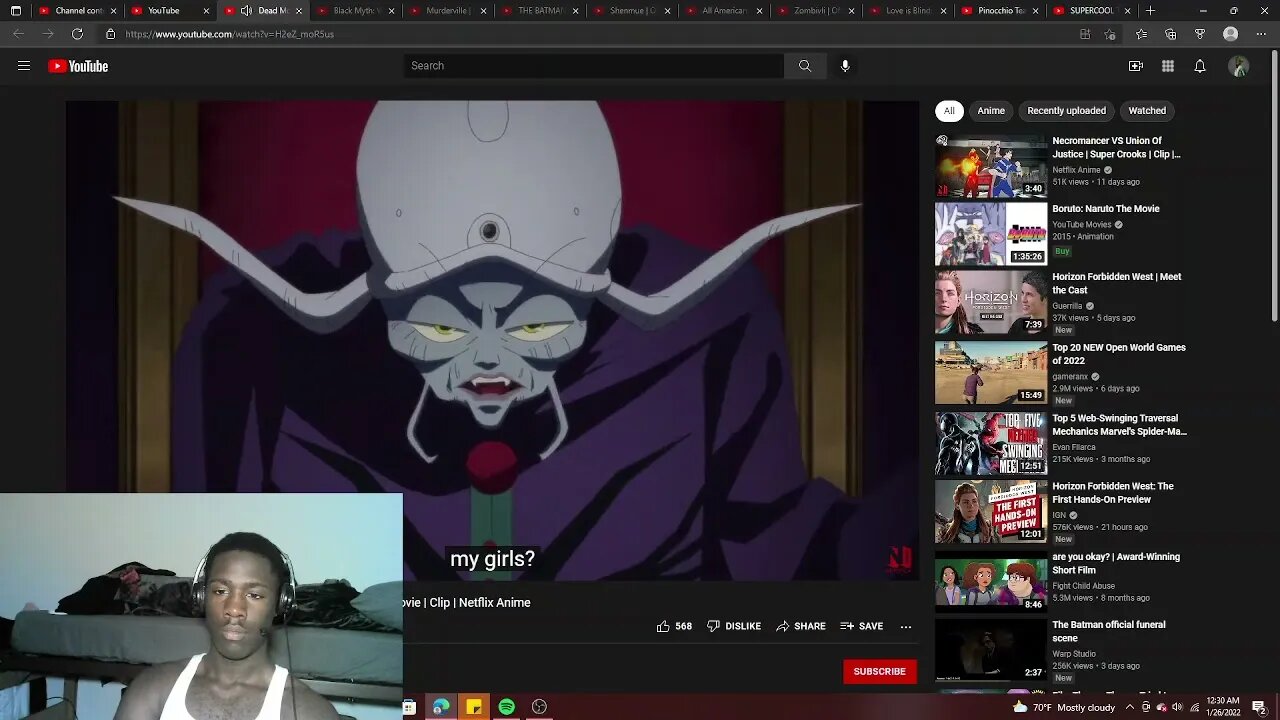
Task: Open OBS Studio from taskbar
Action: point(539,707)
